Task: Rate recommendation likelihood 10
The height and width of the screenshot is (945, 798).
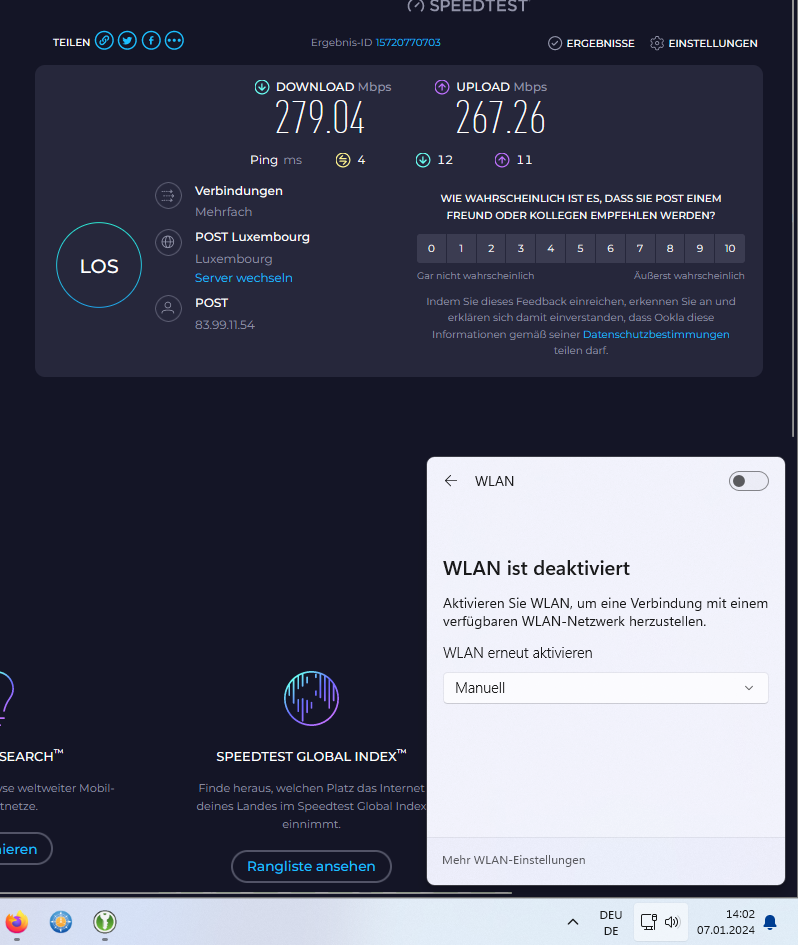Action: coord(730,248)
